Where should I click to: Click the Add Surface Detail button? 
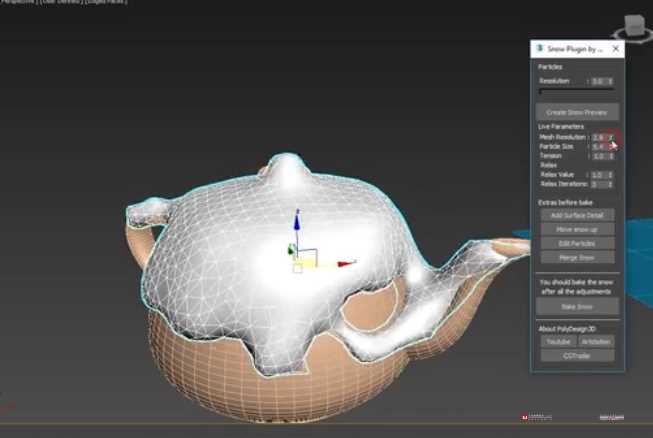(x=577, y=215)
